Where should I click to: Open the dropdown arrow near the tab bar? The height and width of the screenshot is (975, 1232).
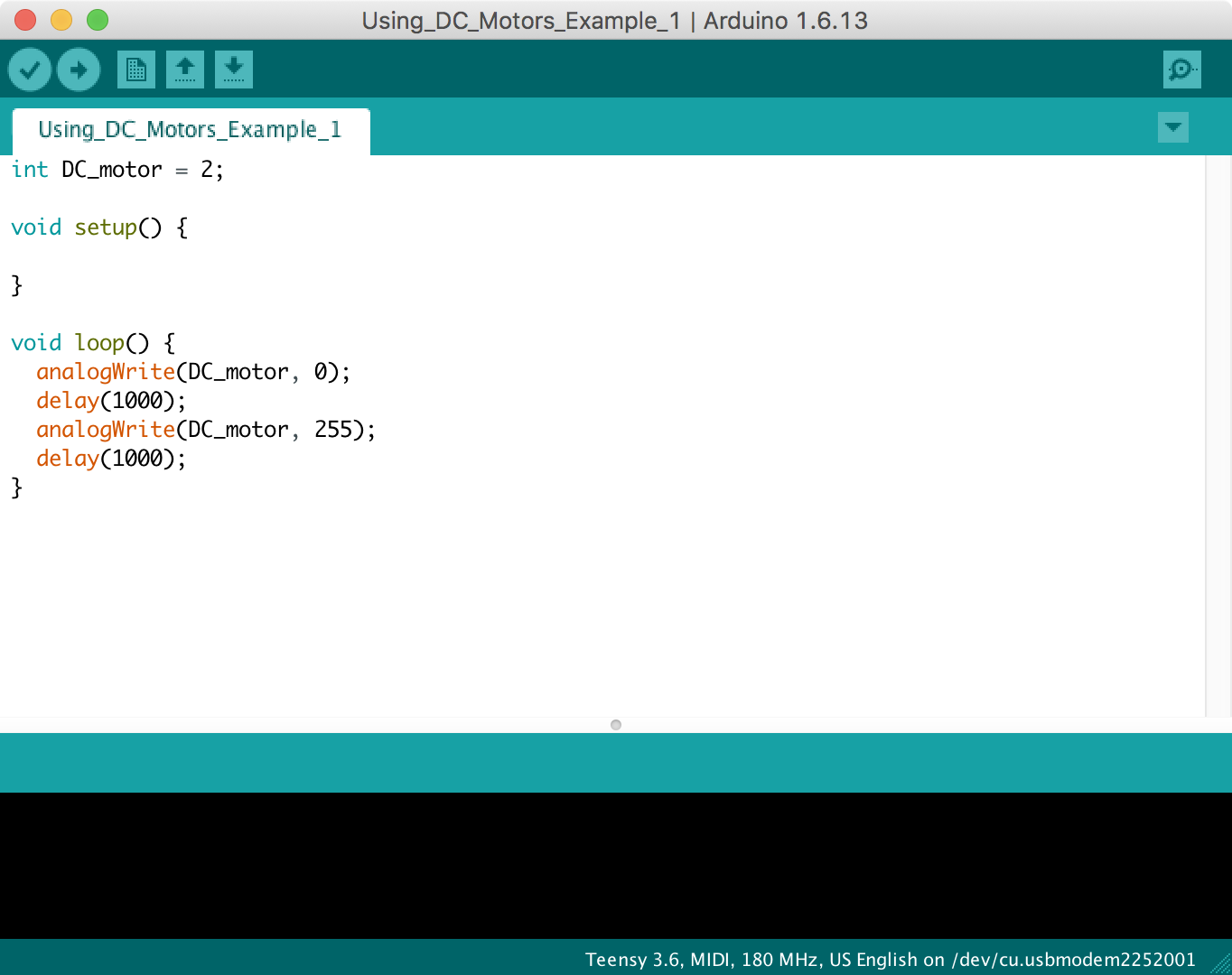pos(1172,127)
